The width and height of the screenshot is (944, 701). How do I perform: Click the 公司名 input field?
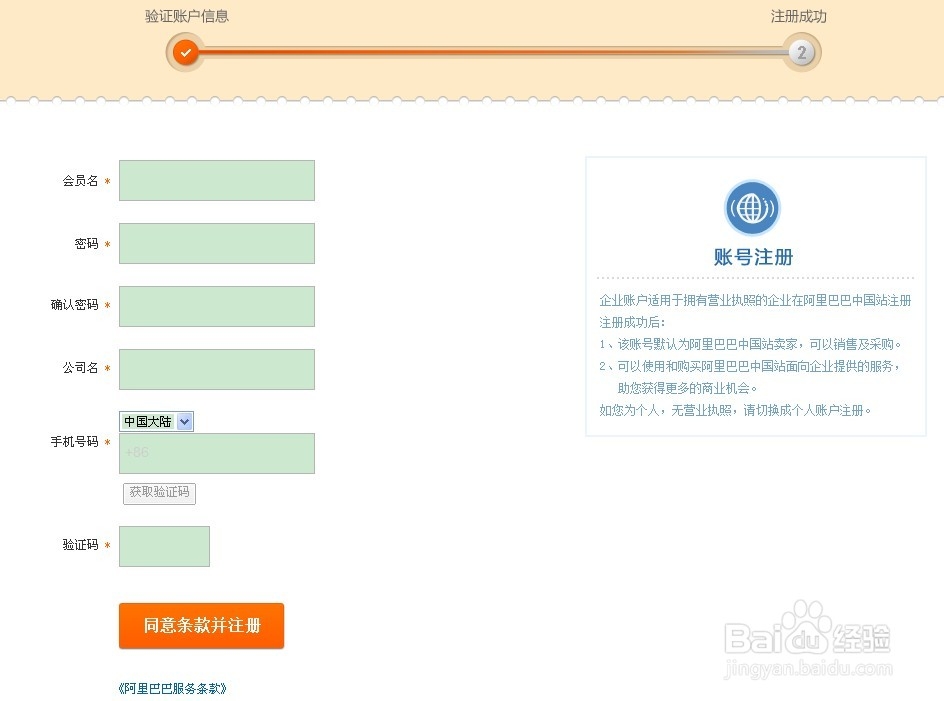click(216, 369)
